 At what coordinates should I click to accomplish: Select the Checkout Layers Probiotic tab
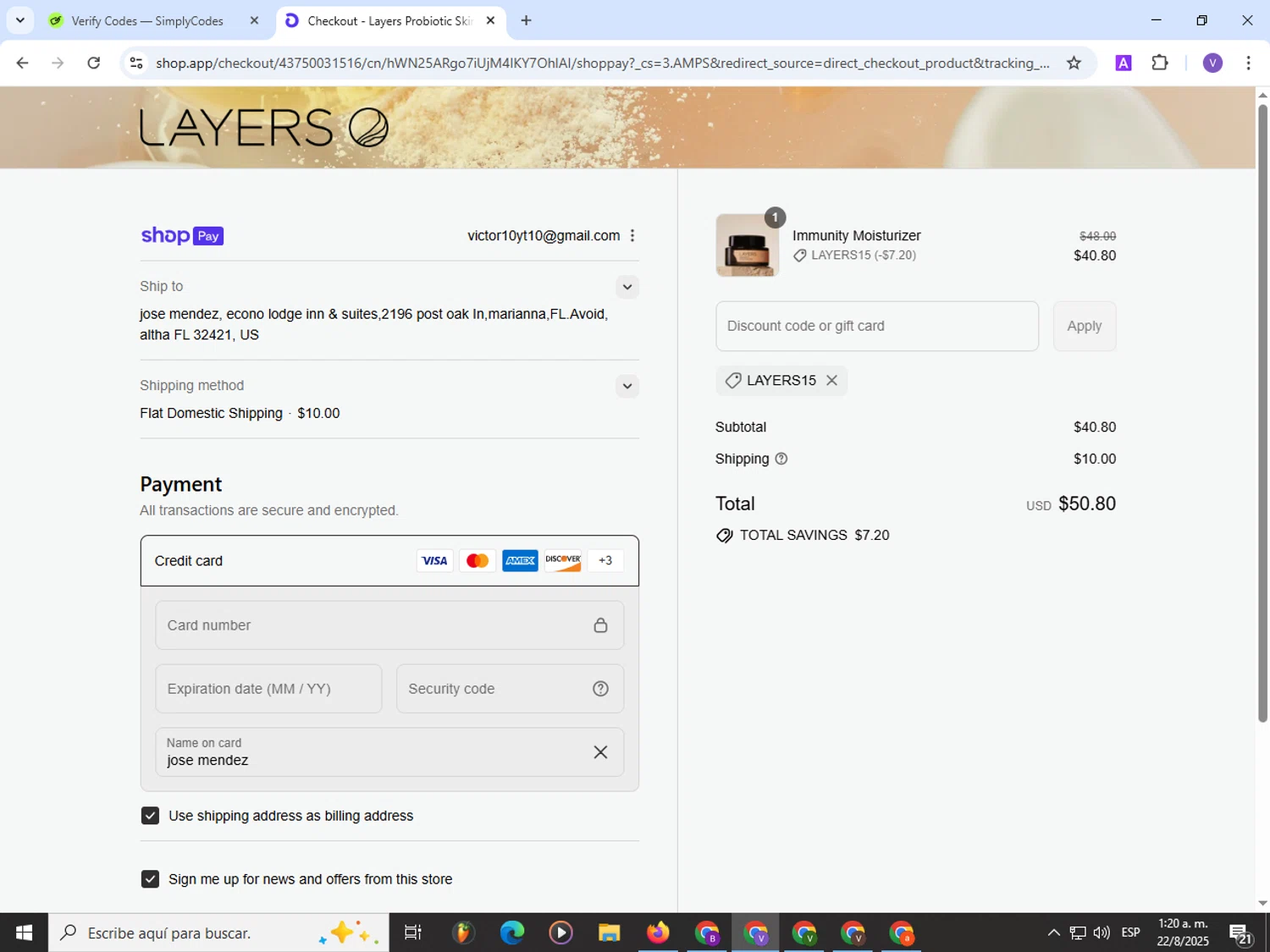(x=389, y=21)
